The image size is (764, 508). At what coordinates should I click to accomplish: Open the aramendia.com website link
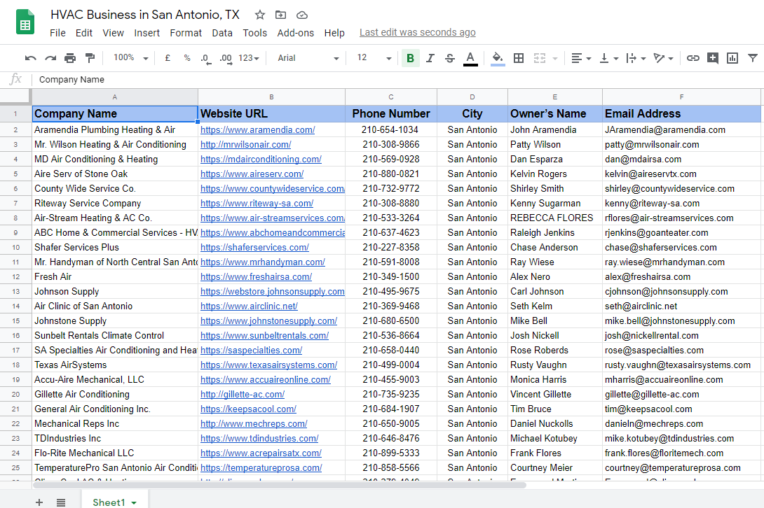click(x=257, y=130)
